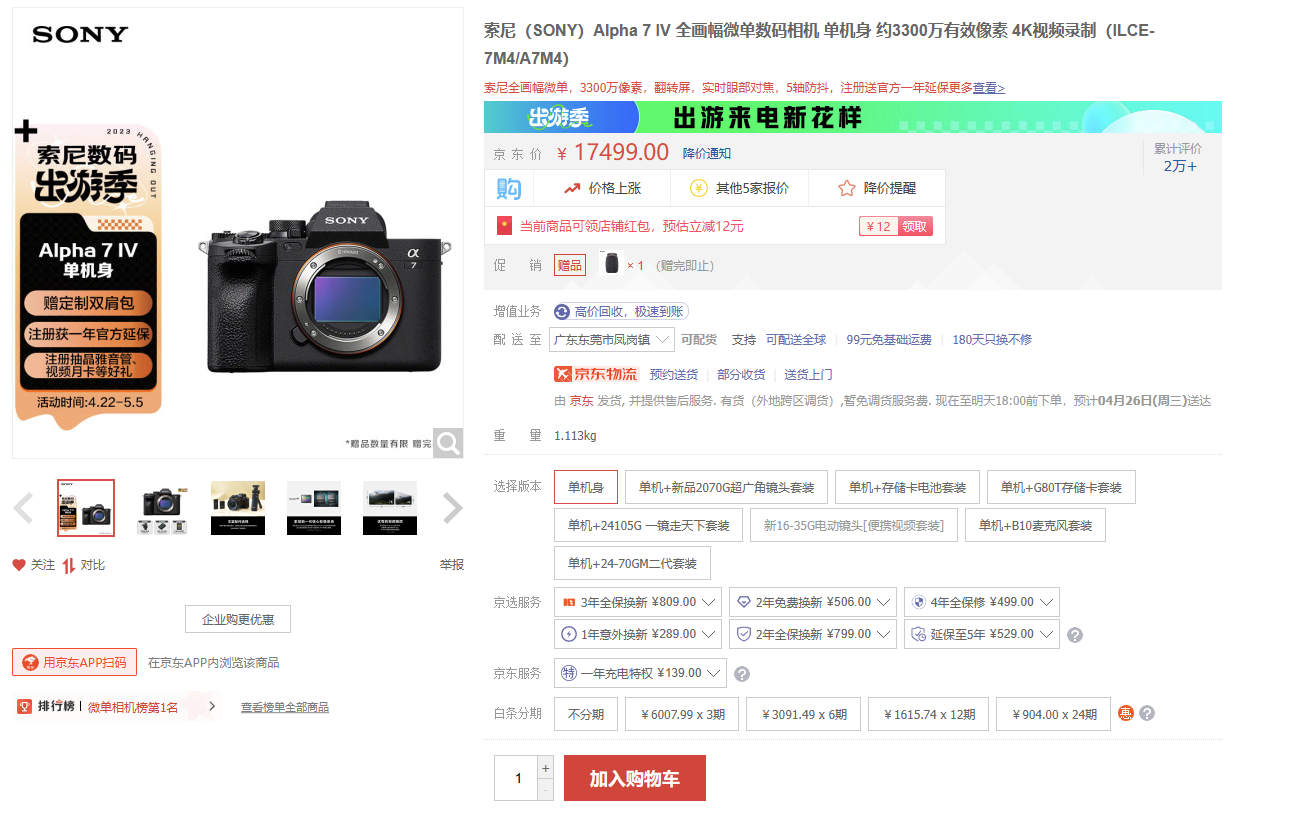Screen dimensions: 1308x817
Task: Select 单机+存储卡电池套装 version
Action: [x=908, y=487]
